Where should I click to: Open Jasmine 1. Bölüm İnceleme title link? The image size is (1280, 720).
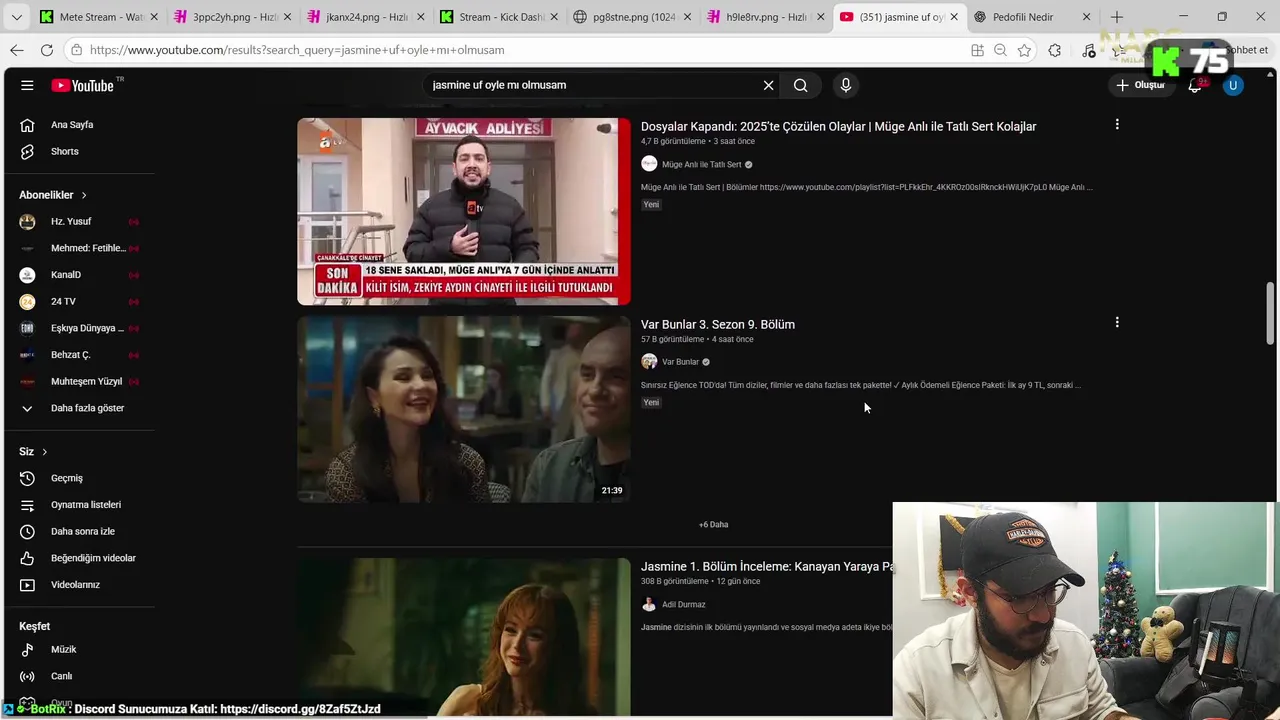pyautogui.click(x=767, y=566)
